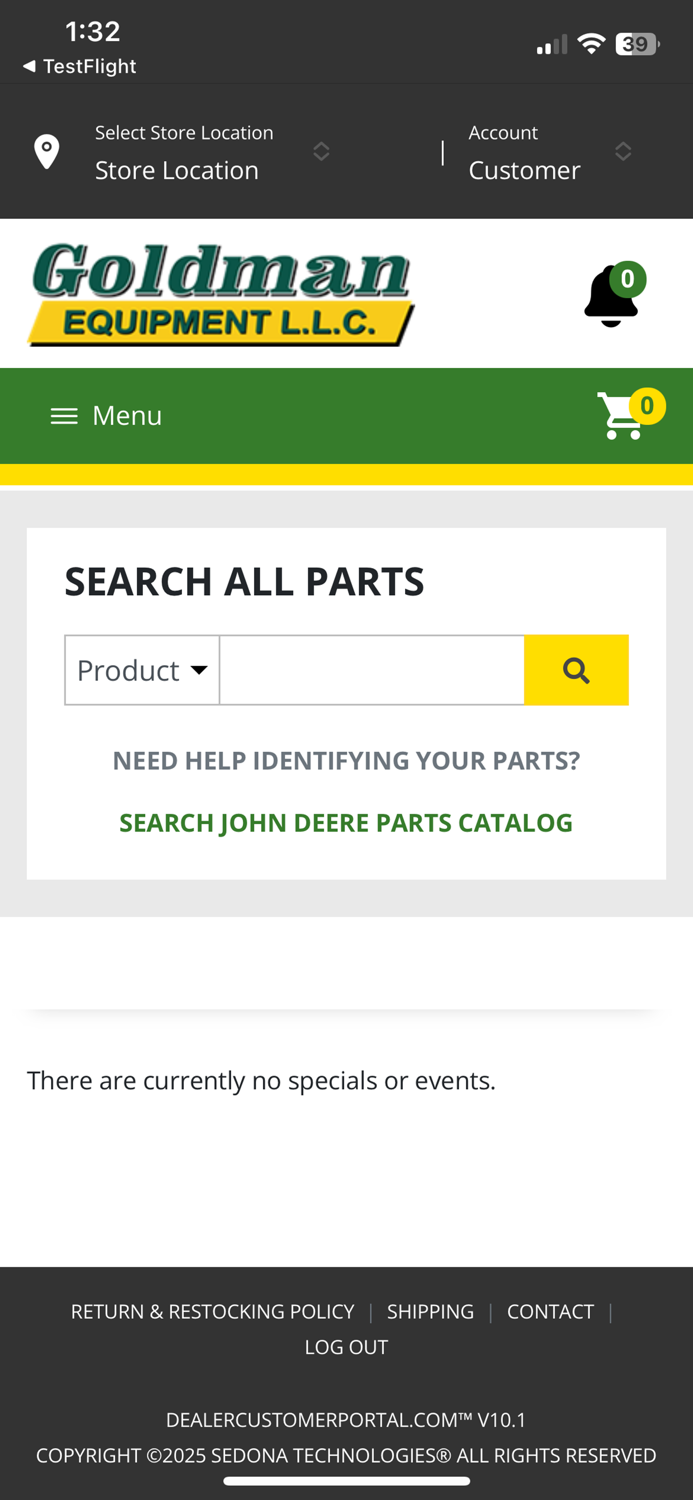Select the Store Location text

(x=177, y=170)
